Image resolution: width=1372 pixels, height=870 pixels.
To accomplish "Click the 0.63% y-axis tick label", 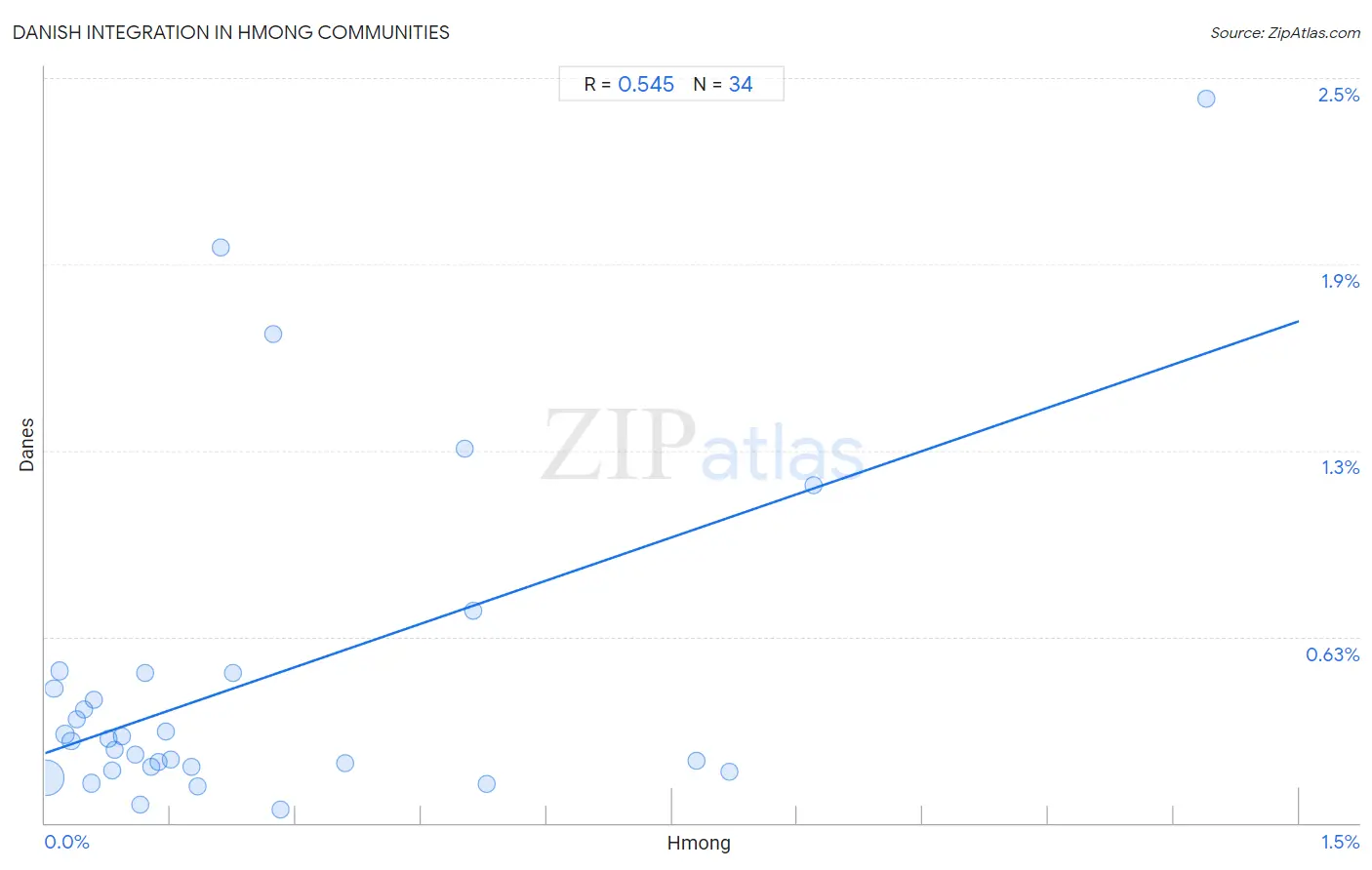I will pos(1333,654).
